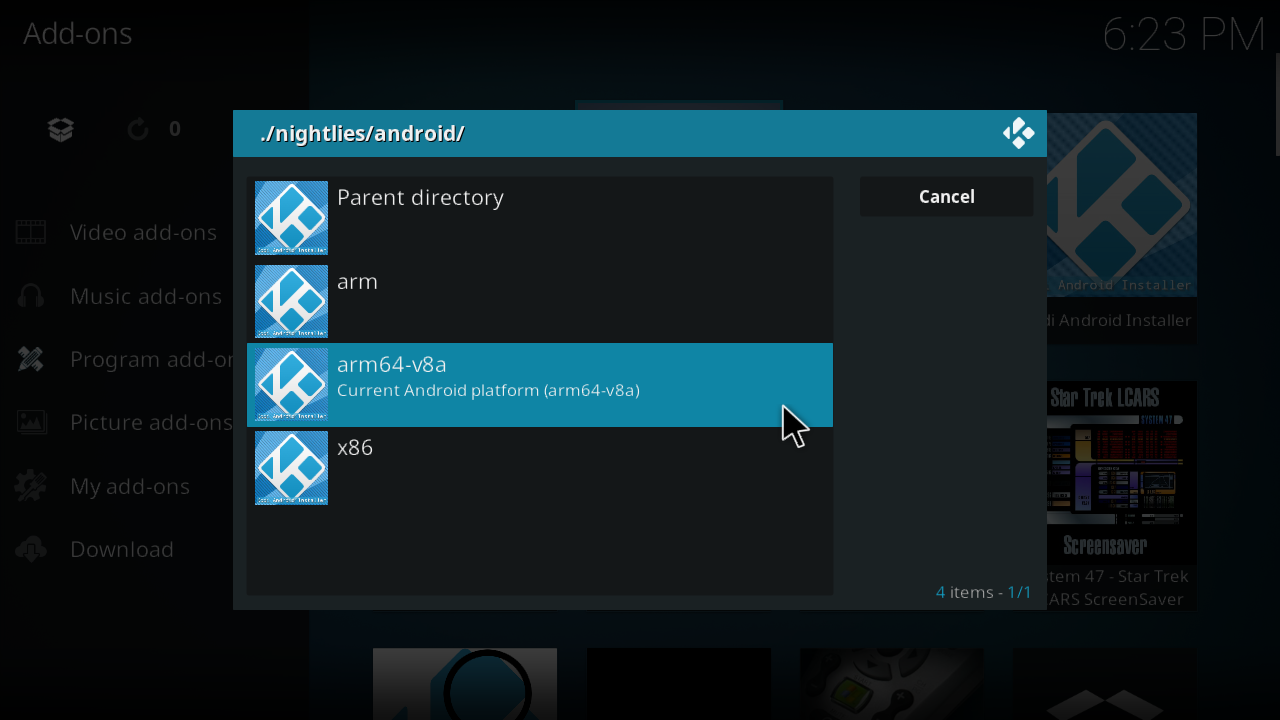Click the arm64-v8a folder icon

(291, 385)
